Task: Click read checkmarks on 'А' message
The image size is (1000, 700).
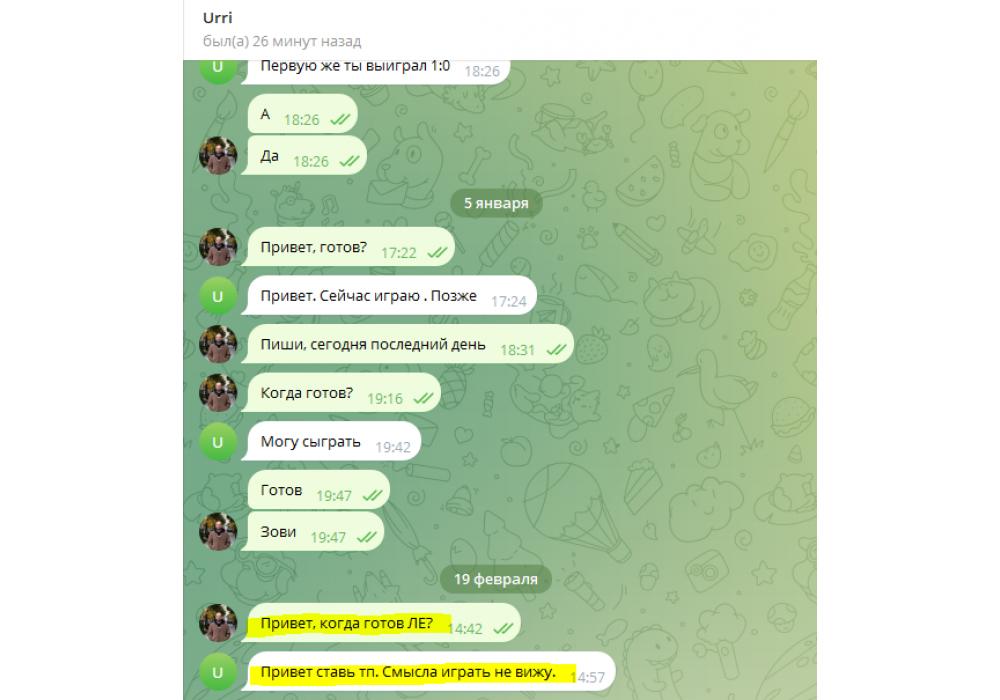Action: click(x=339, y=120)
